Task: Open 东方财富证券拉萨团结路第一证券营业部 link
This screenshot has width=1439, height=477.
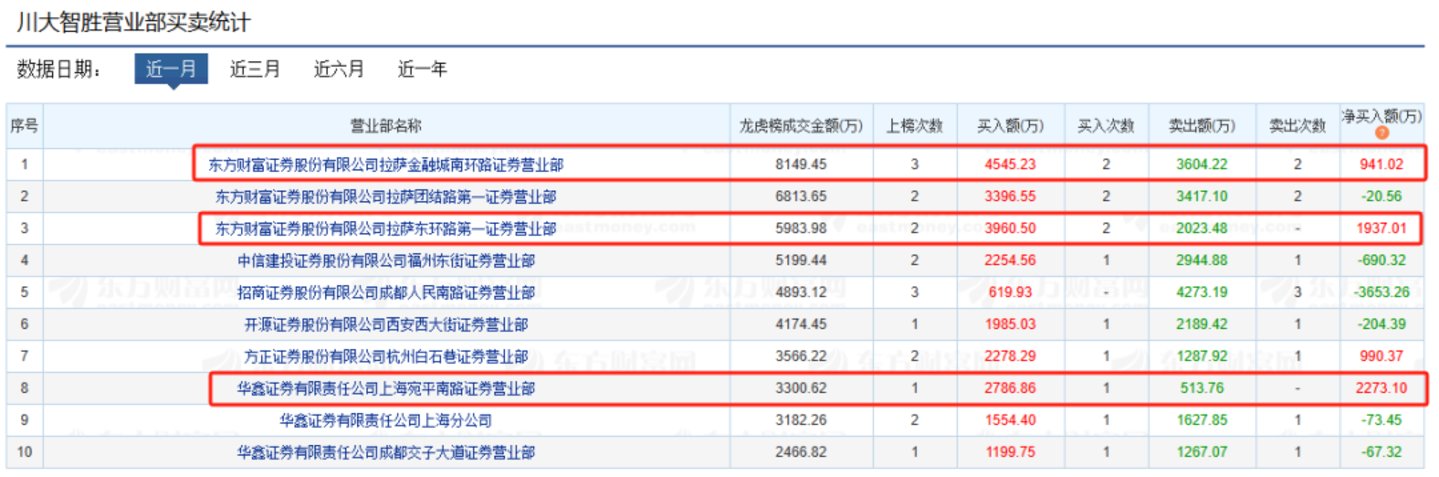Action: [x=385, y=196]
